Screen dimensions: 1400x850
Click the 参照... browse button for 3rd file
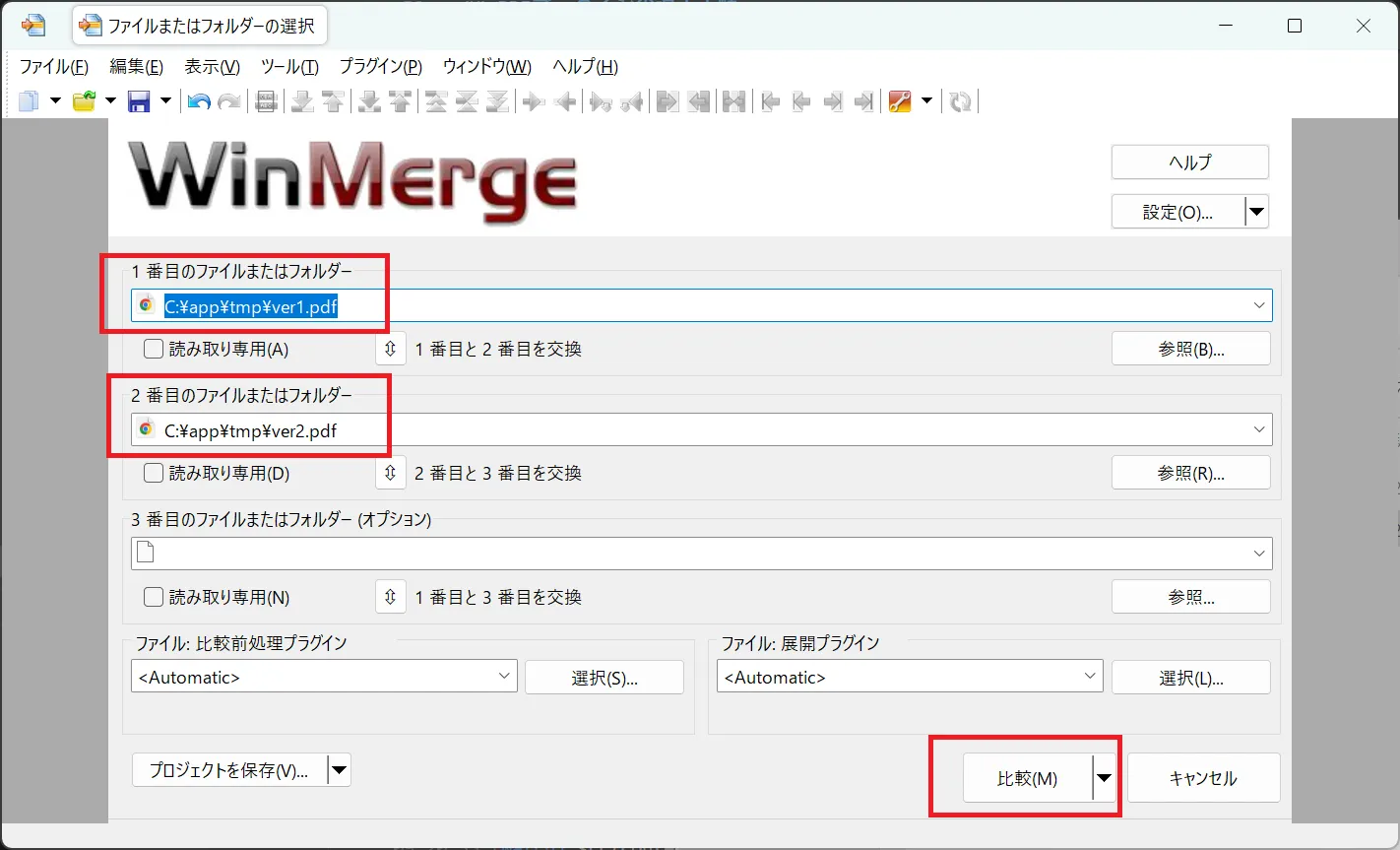pyautogui.click(x=1191, y=597)
